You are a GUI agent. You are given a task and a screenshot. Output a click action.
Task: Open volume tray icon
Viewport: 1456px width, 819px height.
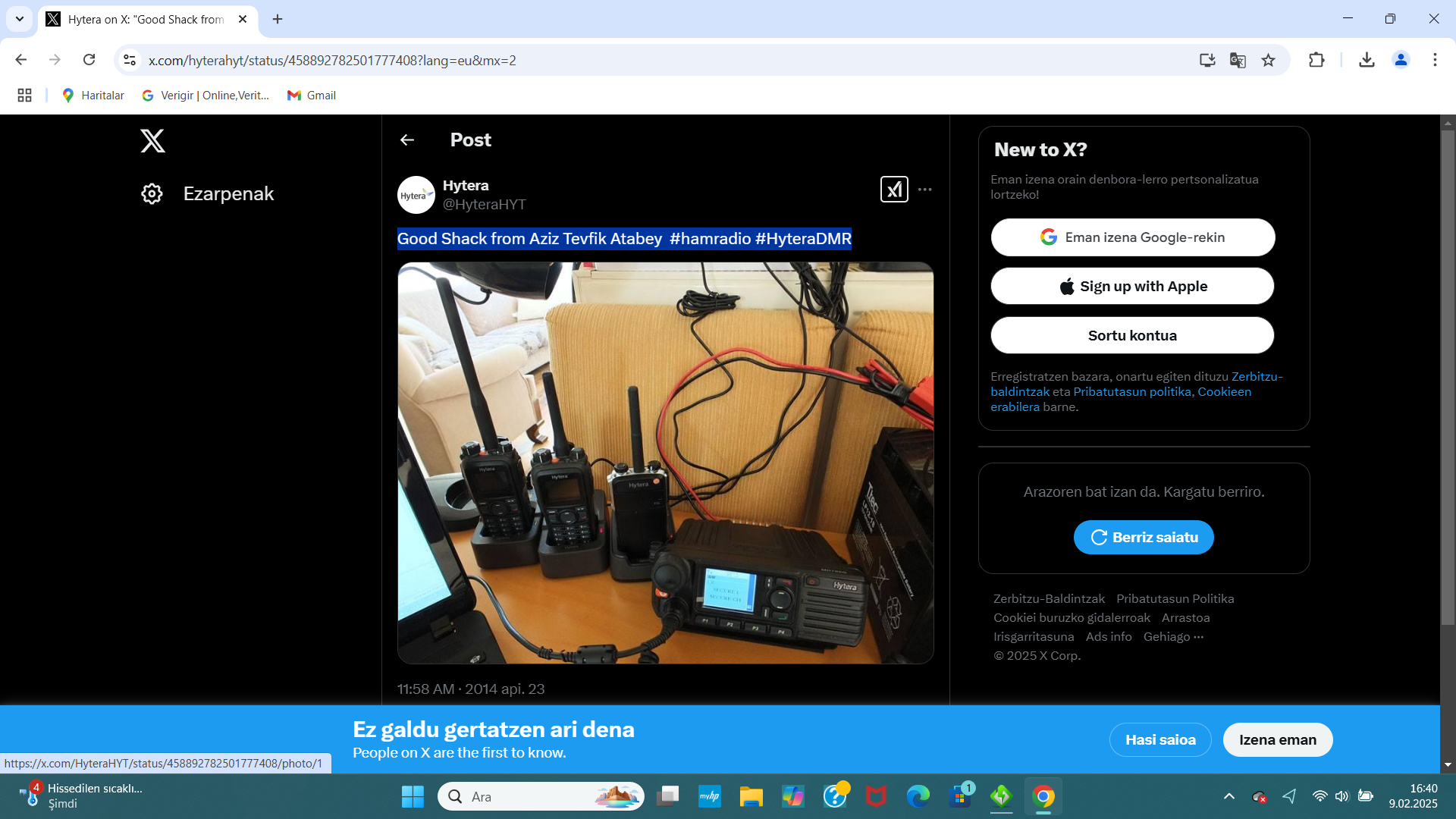1342,796
